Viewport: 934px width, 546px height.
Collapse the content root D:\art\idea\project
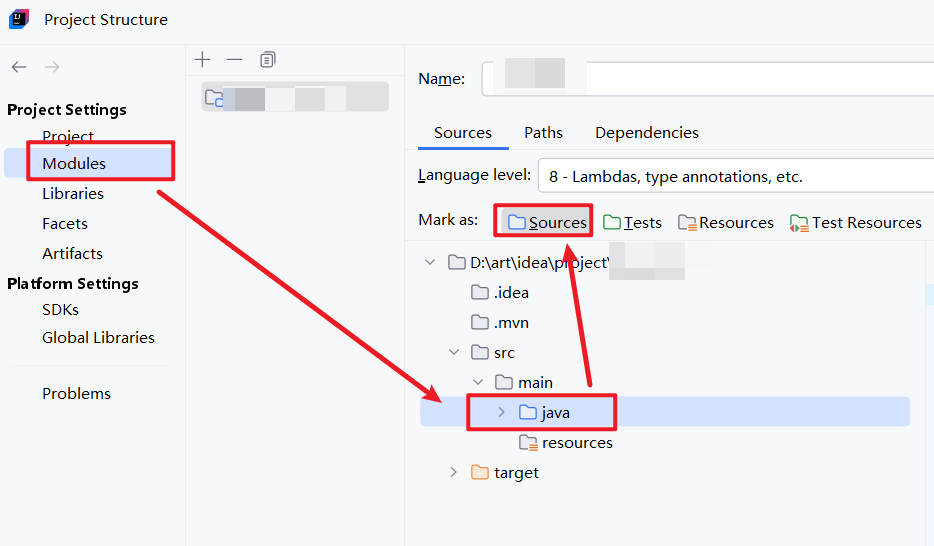click(430, 262)
